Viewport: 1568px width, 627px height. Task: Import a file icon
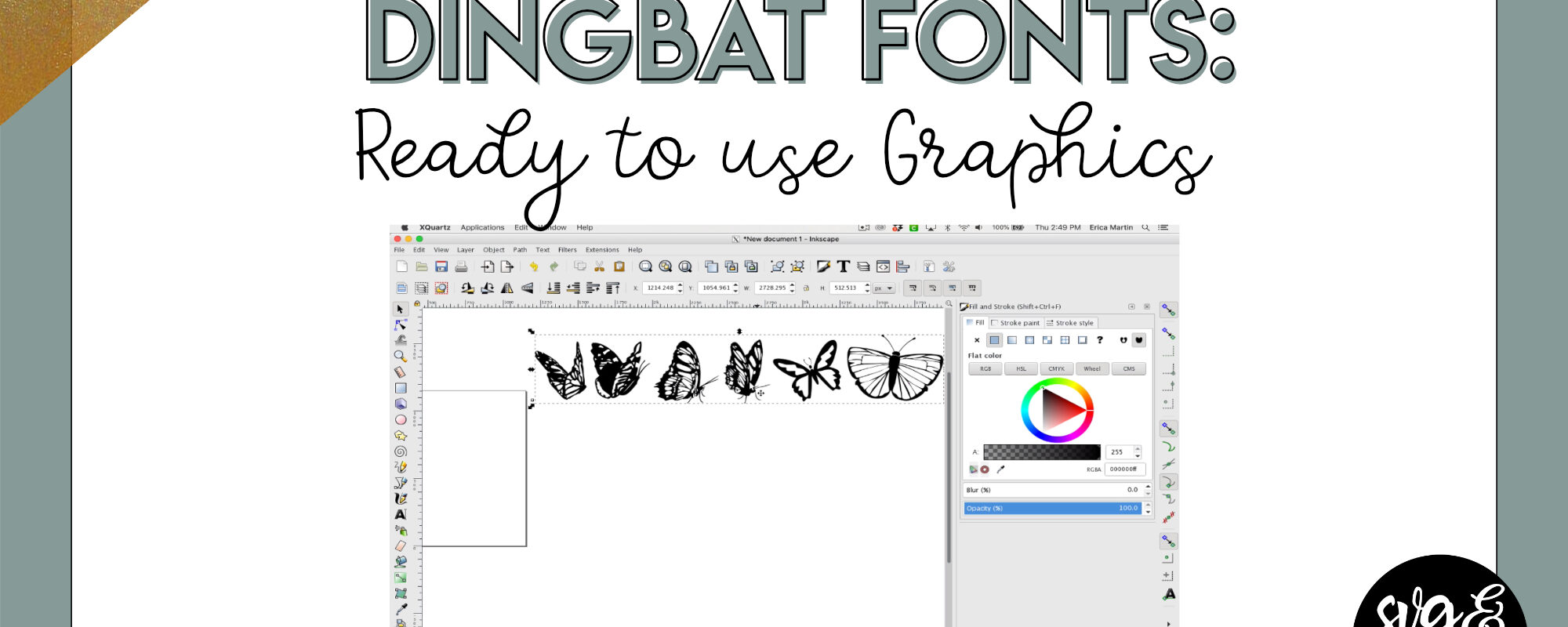click(488, 266)
